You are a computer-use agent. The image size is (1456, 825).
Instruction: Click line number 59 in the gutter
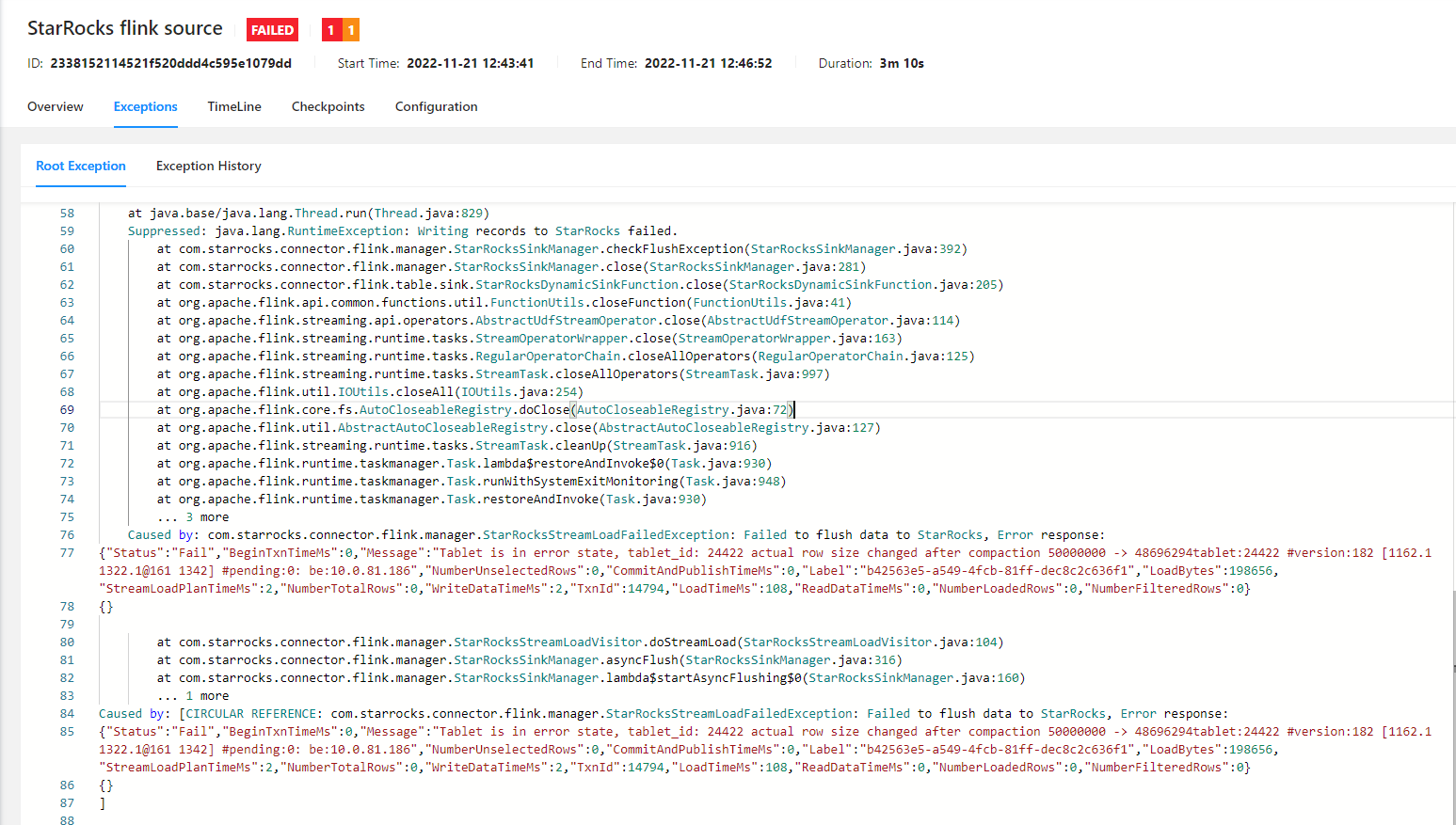coord(67,231)
